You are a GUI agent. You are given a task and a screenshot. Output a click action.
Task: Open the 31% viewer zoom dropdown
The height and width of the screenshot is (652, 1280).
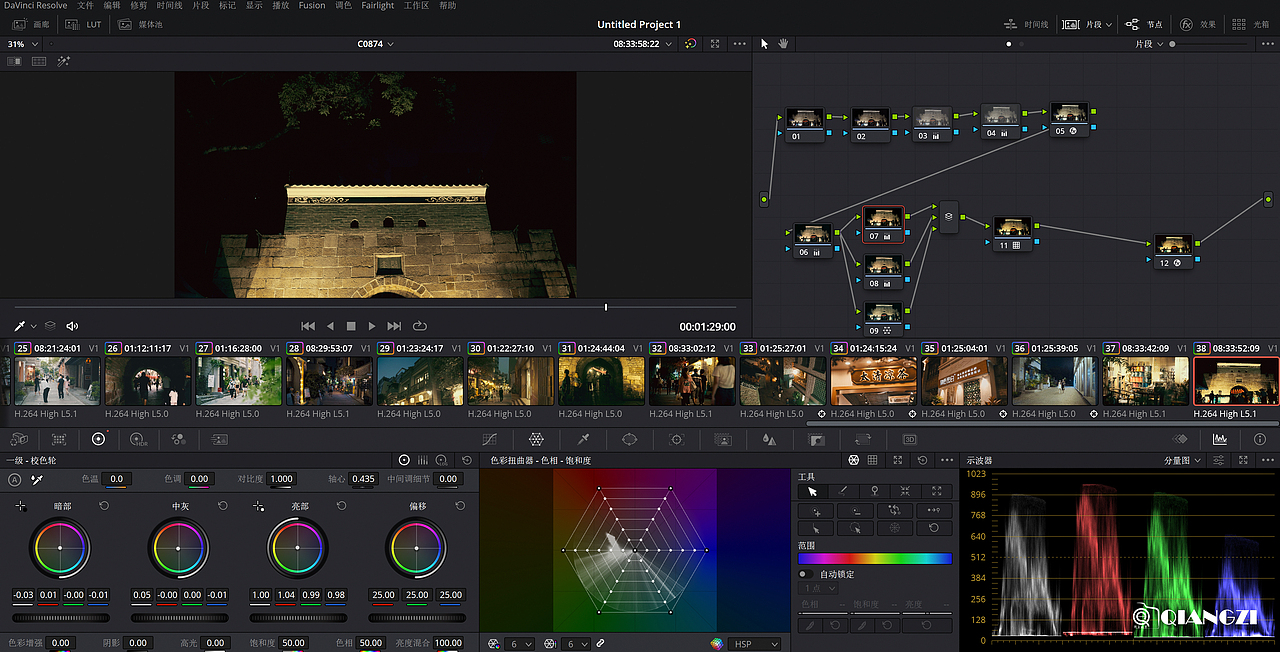click(x=23, y=44)
